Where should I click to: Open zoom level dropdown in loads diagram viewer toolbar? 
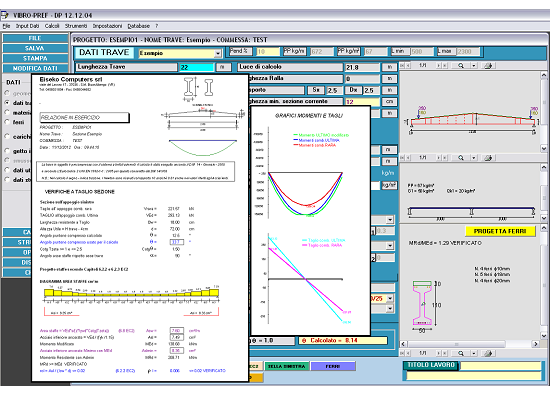[x=474, y=158]
